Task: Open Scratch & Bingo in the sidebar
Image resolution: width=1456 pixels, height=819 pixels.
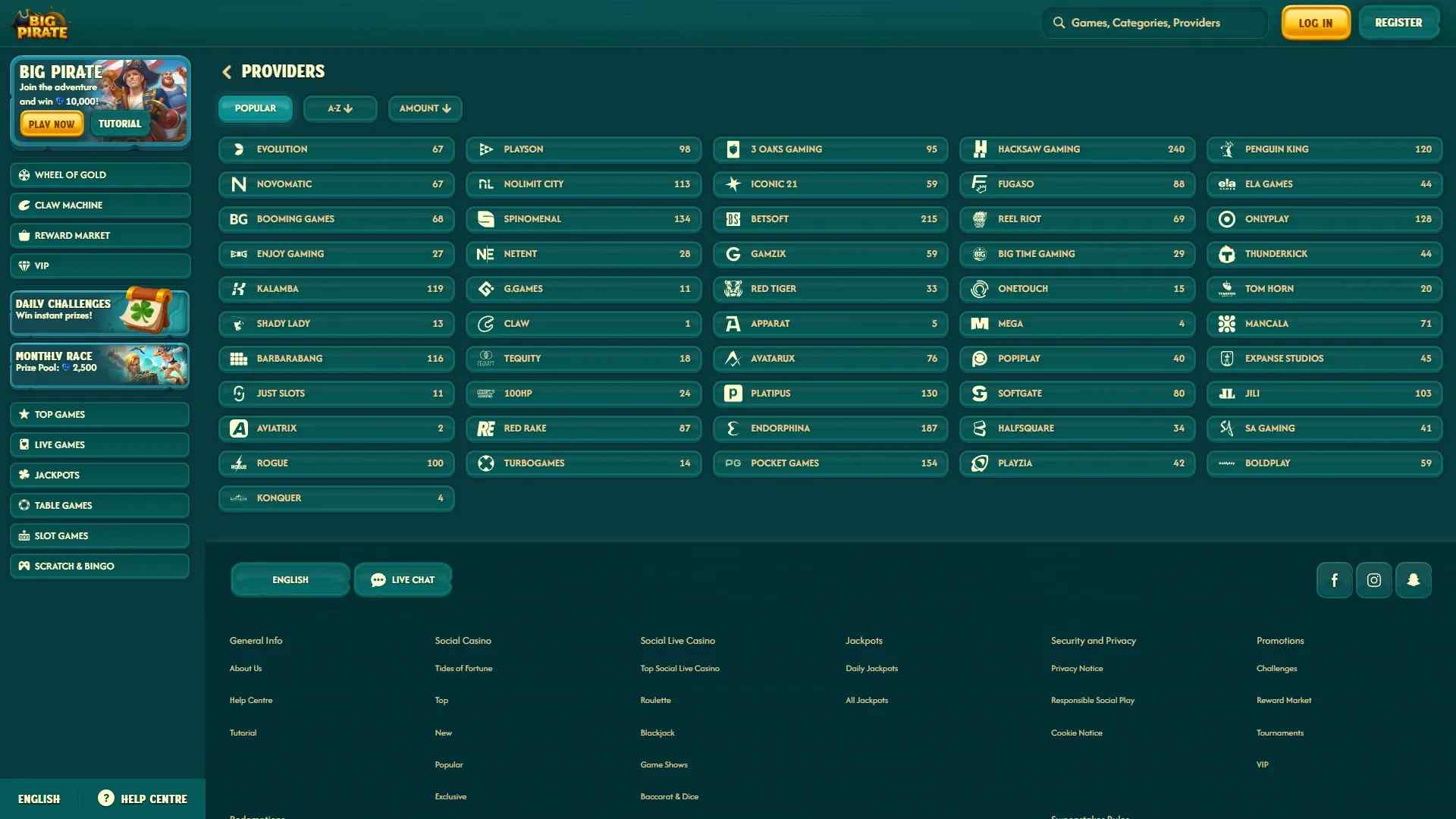Action: (100, 566)
